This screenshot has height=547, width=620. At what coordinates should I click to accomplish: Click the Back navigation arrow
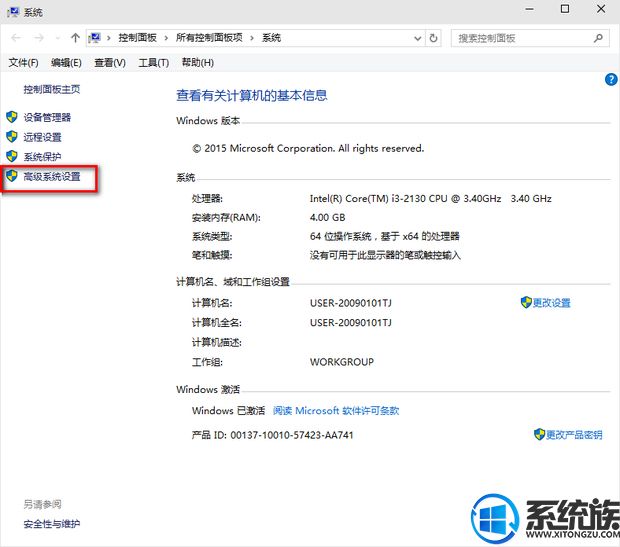[x=16, y=38]
